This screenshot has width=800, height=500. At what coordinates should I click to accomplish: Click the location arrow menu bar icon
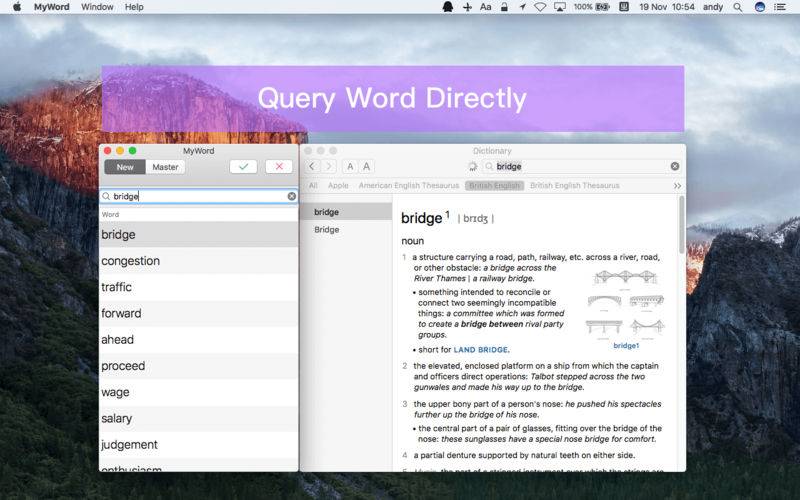522,7
